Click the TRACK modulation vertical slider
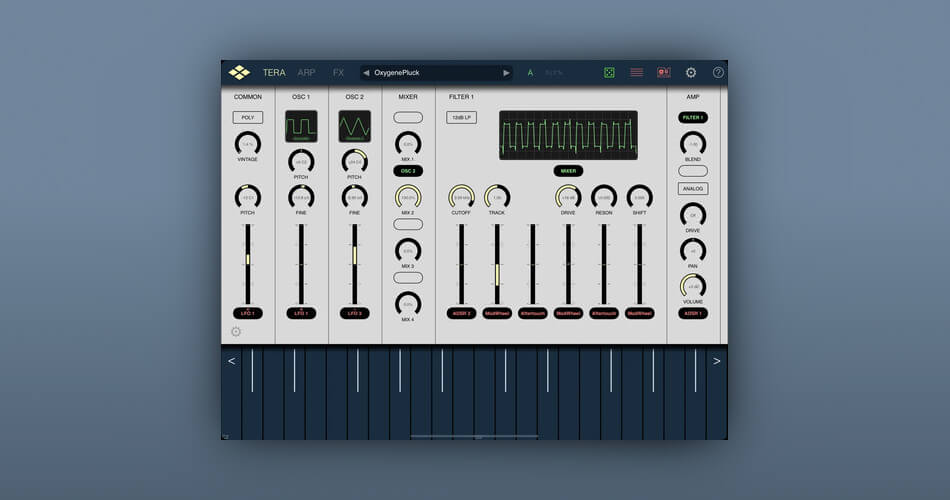The image size is (950, 500). (497, 264)
